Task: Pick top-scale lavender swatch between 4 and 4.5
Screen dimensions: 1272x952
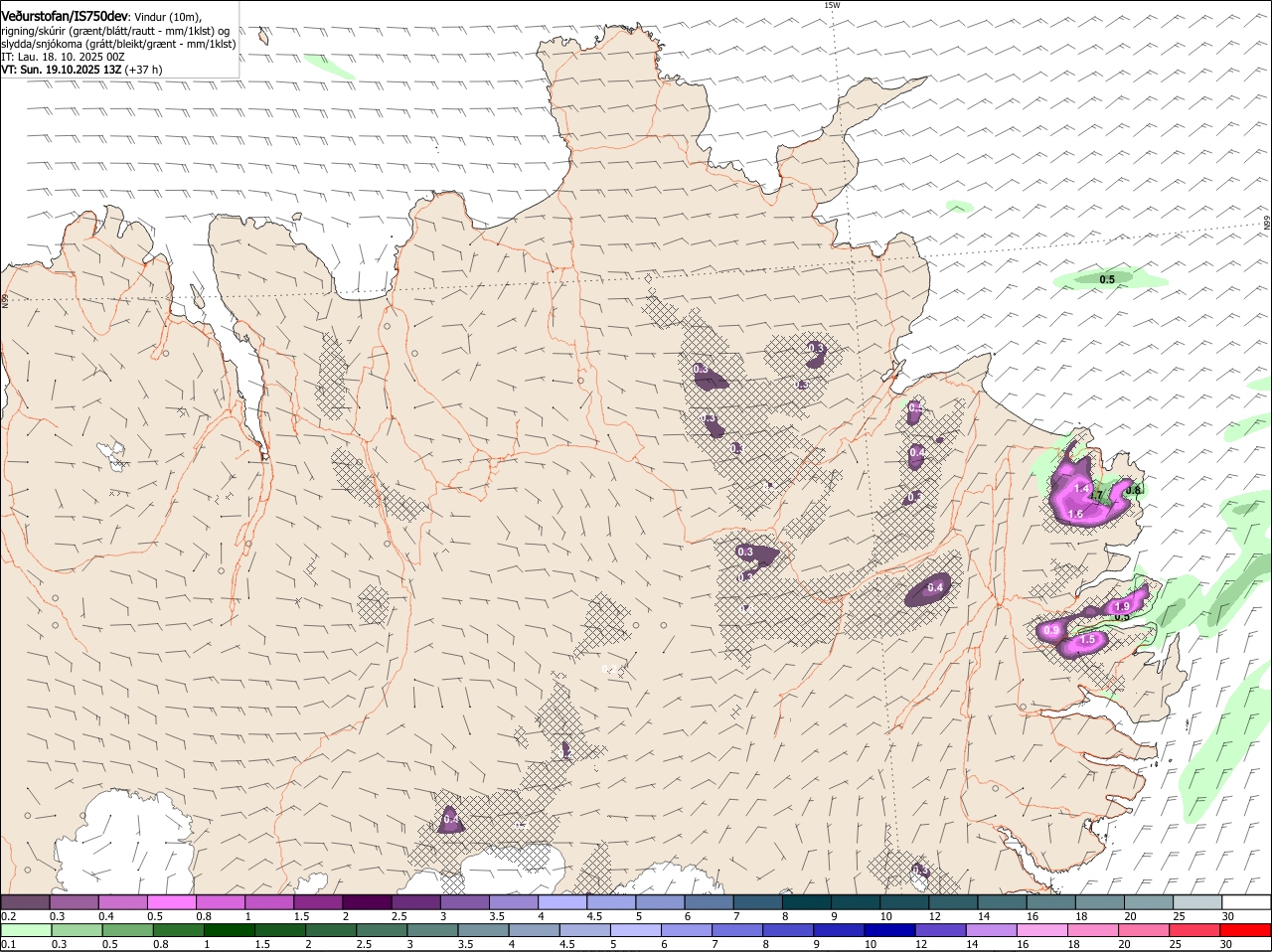Action: pyautogui.click(x=563, y=901)
